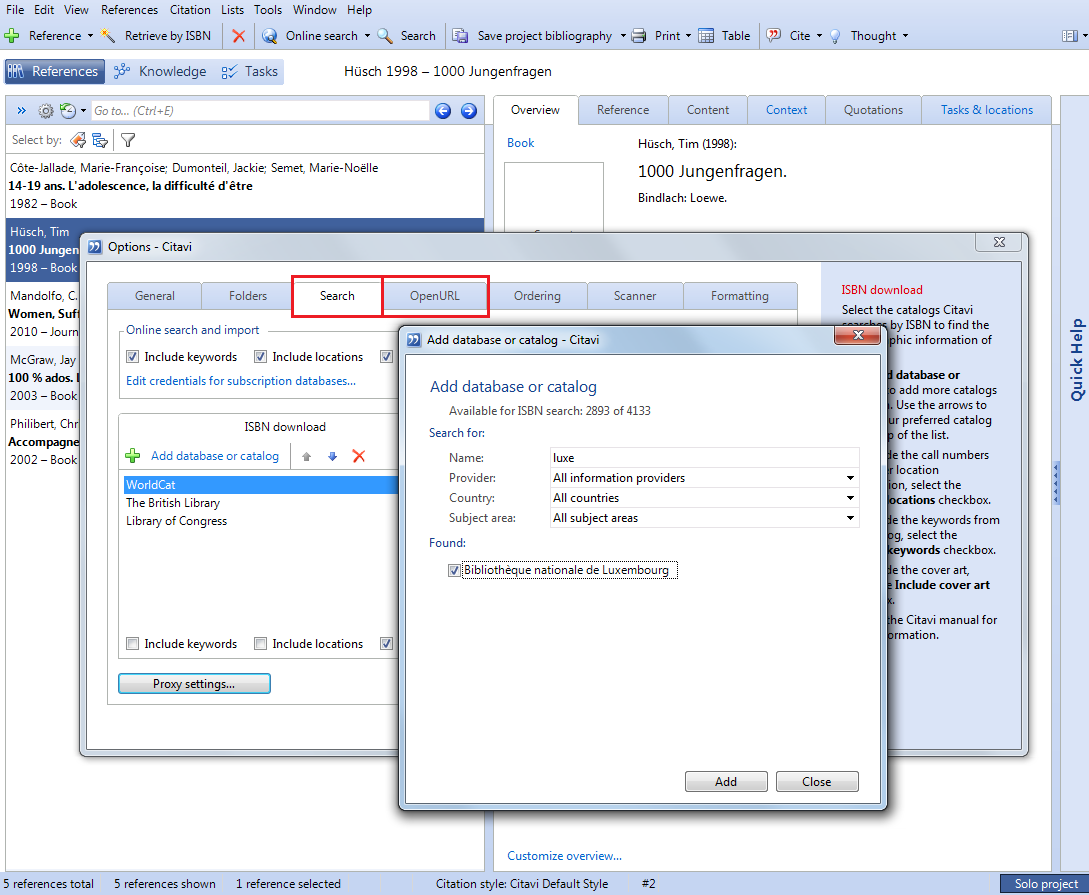Click the Add button in Add database dialog
The width and height of the screenshot is (1089, 895).
[x=726, y=782]
